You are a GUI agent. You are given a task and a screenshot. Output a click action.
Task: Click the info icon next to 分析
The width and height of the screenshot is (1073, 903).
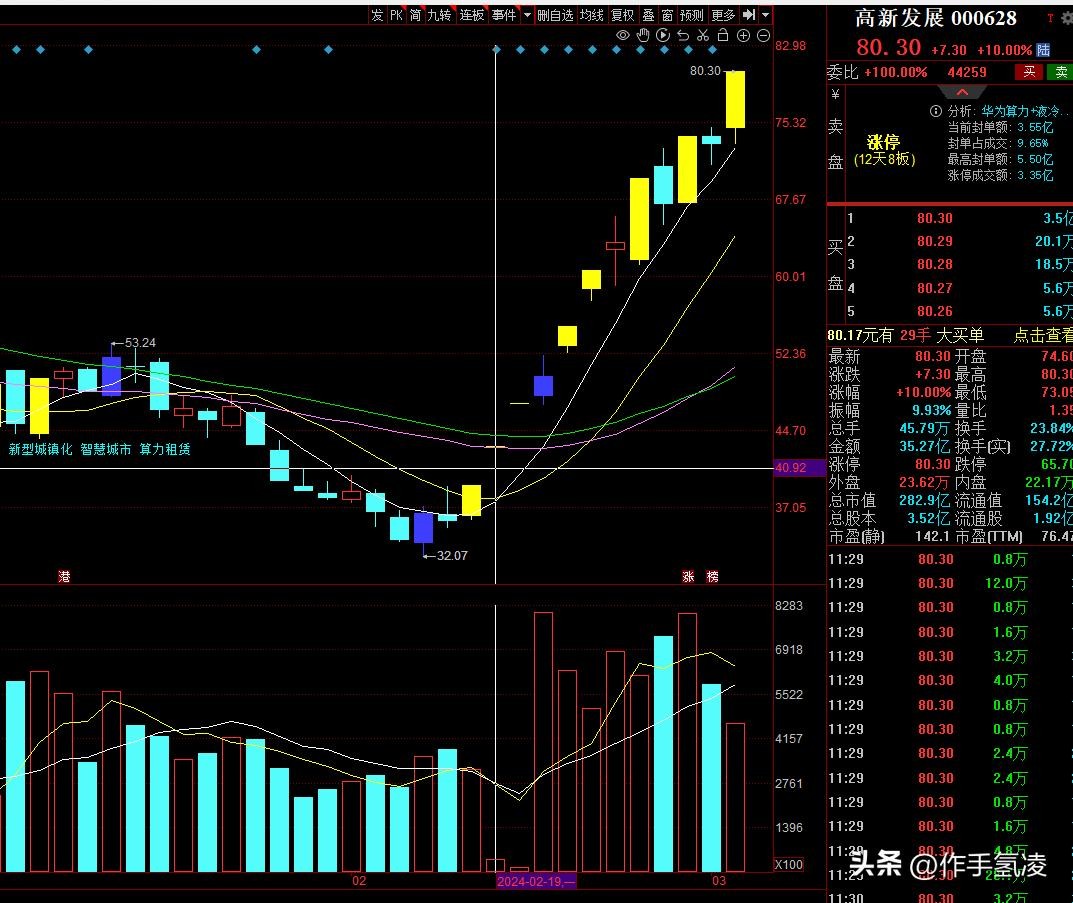tap(936, 111)
